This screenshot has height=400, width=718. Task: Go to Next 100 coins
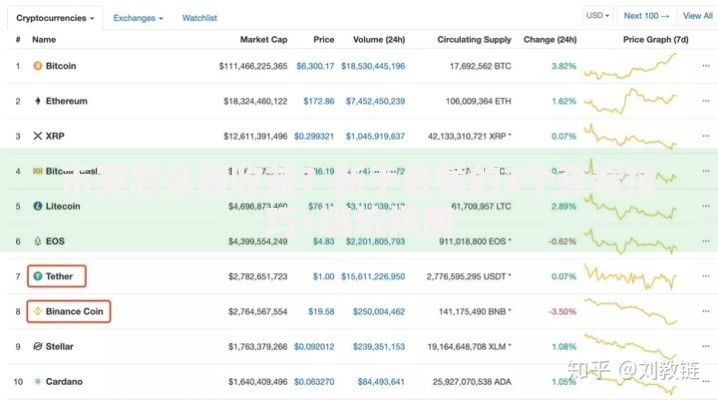pyautogui.click(x=646, y=16)
